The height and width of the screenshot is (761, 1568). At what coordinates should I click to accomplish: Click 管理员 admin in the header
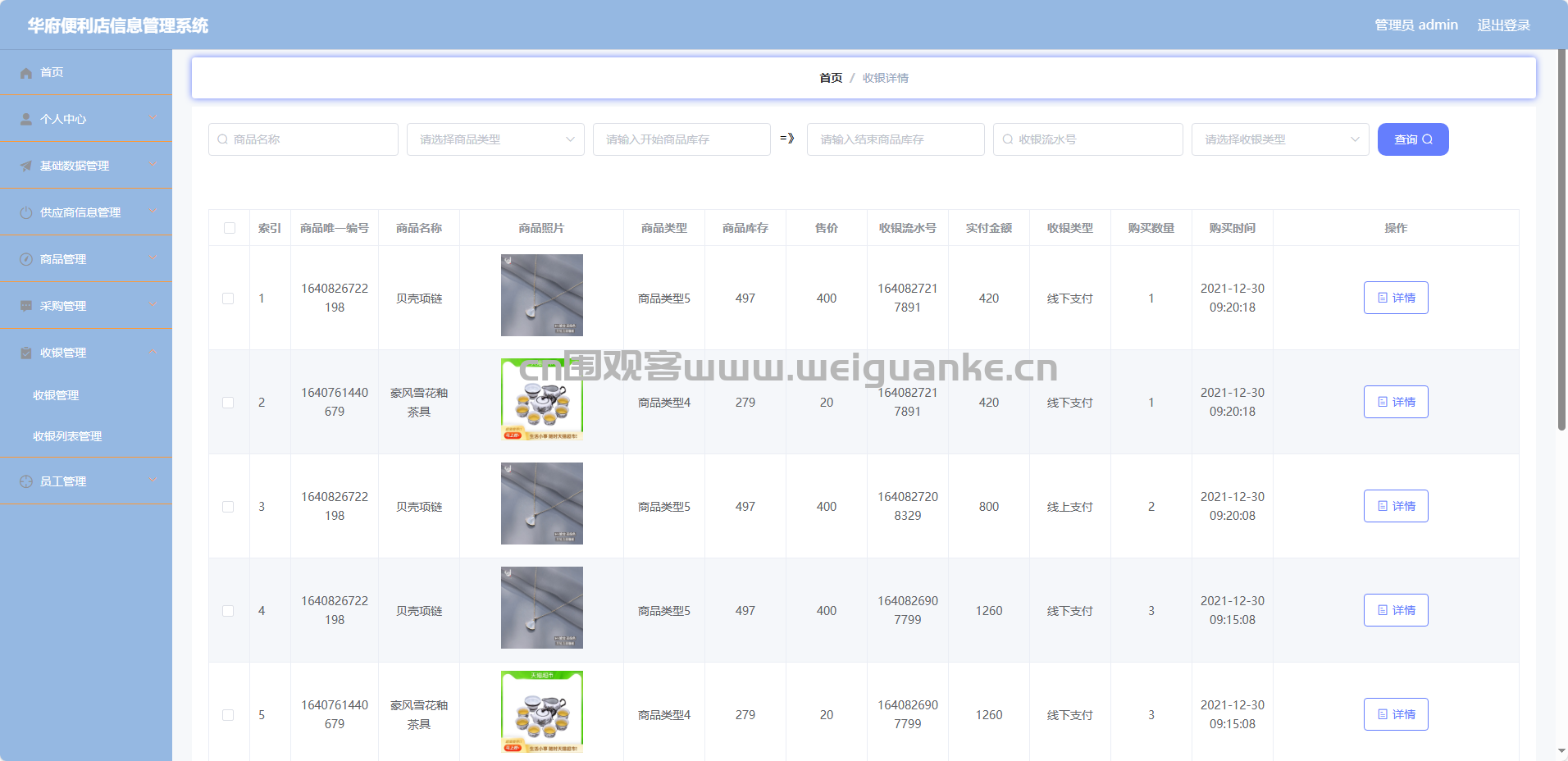[x=1416, y=25]
